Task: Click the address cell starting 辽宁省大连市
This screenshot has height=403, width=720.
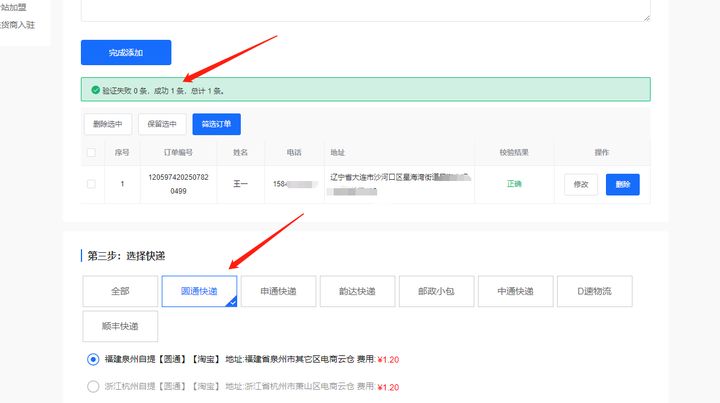Action: pyautogui.click(x=400, y=184)
